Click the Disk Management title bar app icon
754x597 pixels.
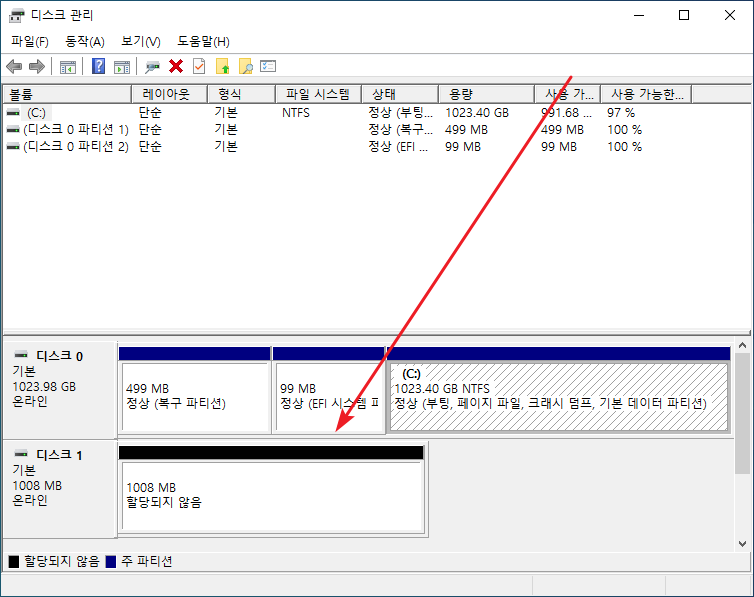pyautogui.click(x=16, y=15)
